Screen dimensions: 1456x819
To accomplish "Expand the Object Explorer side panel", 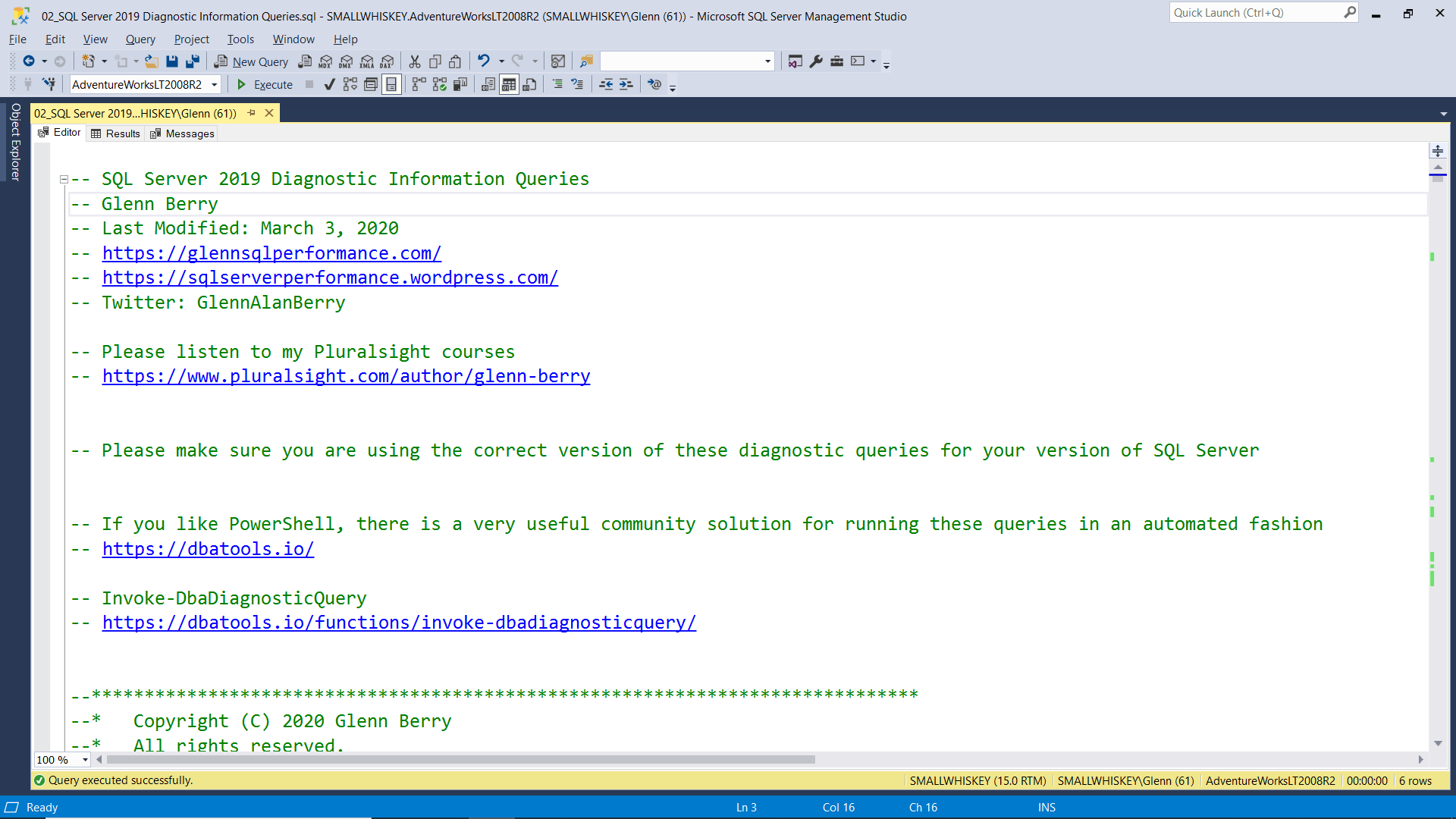I will (14, 142).
